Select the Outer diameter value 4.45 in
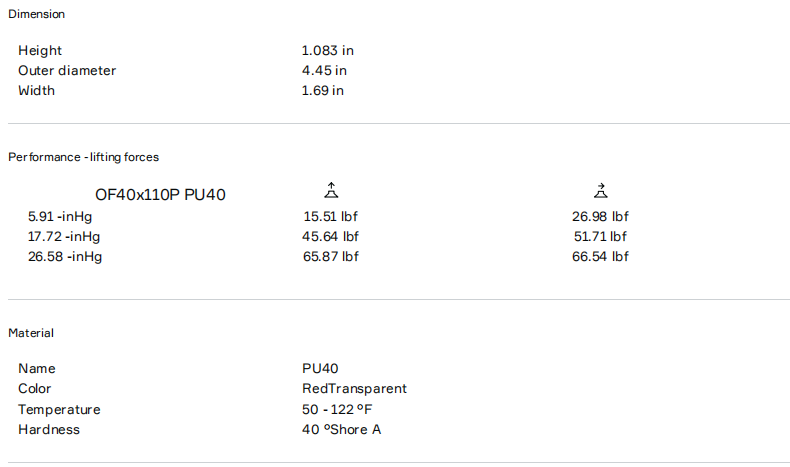790x467 pixels. point(324,70)
